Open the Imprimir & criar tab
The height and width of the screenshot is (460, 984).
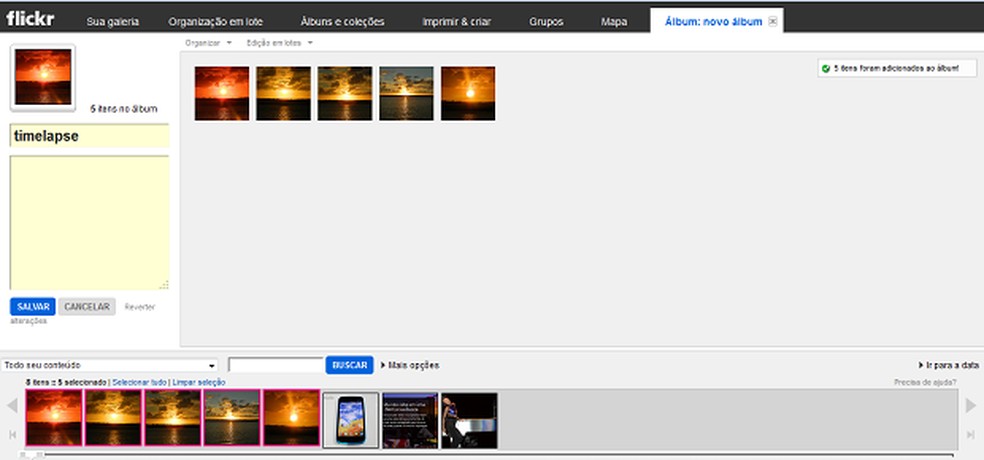click(x=456, y=22)
